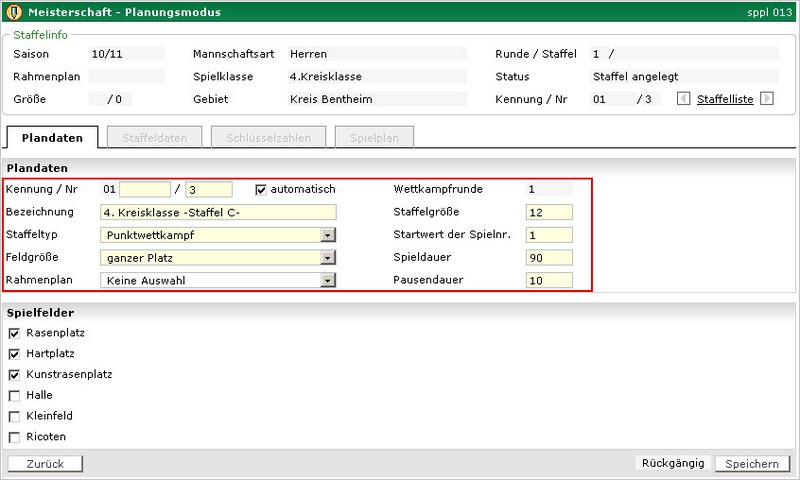Click the Bezeichnung text field
Screen dimensions: 800x480
(x=218, y=212)
